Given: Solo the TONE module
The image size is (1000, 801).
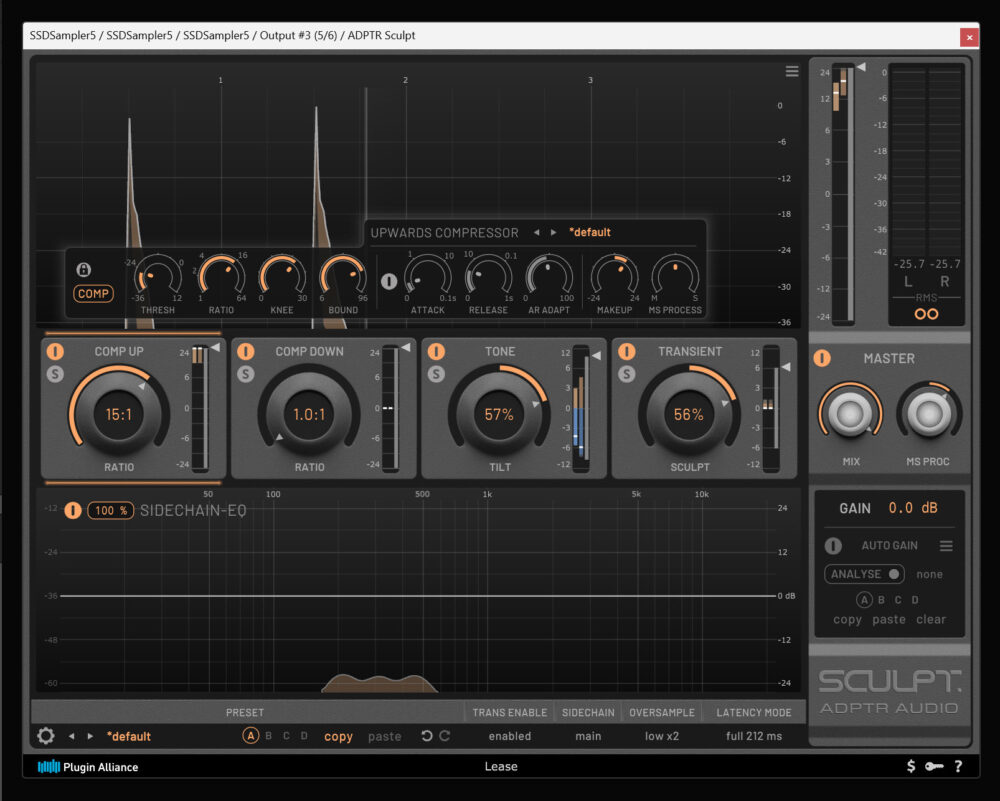Looking at the screenshot, I should pyautogui.click(x=436, y=374).
